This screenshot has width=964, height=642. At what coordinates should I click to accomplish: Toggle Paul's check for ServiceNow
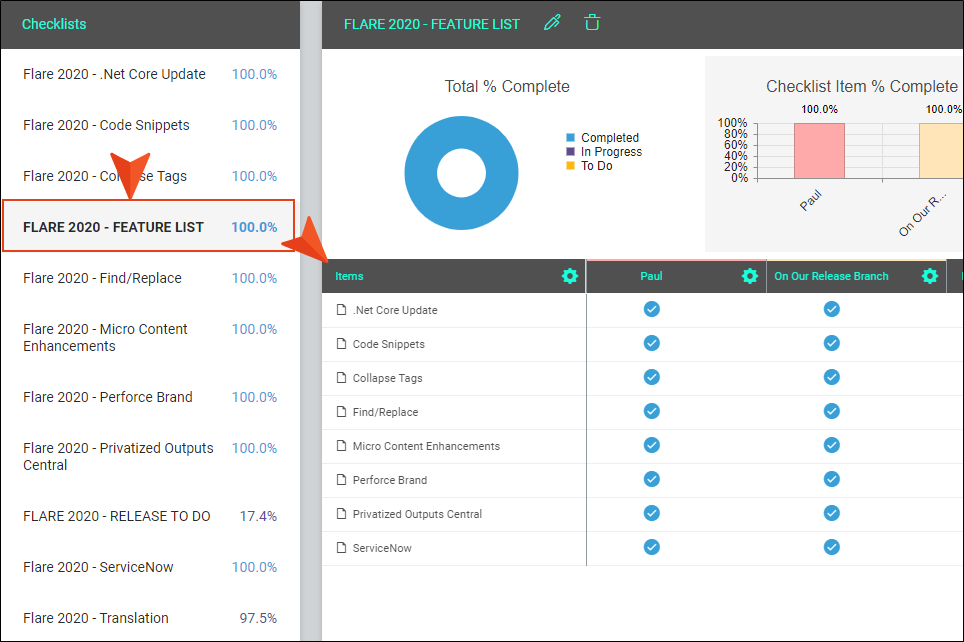(x=652, y=547)
